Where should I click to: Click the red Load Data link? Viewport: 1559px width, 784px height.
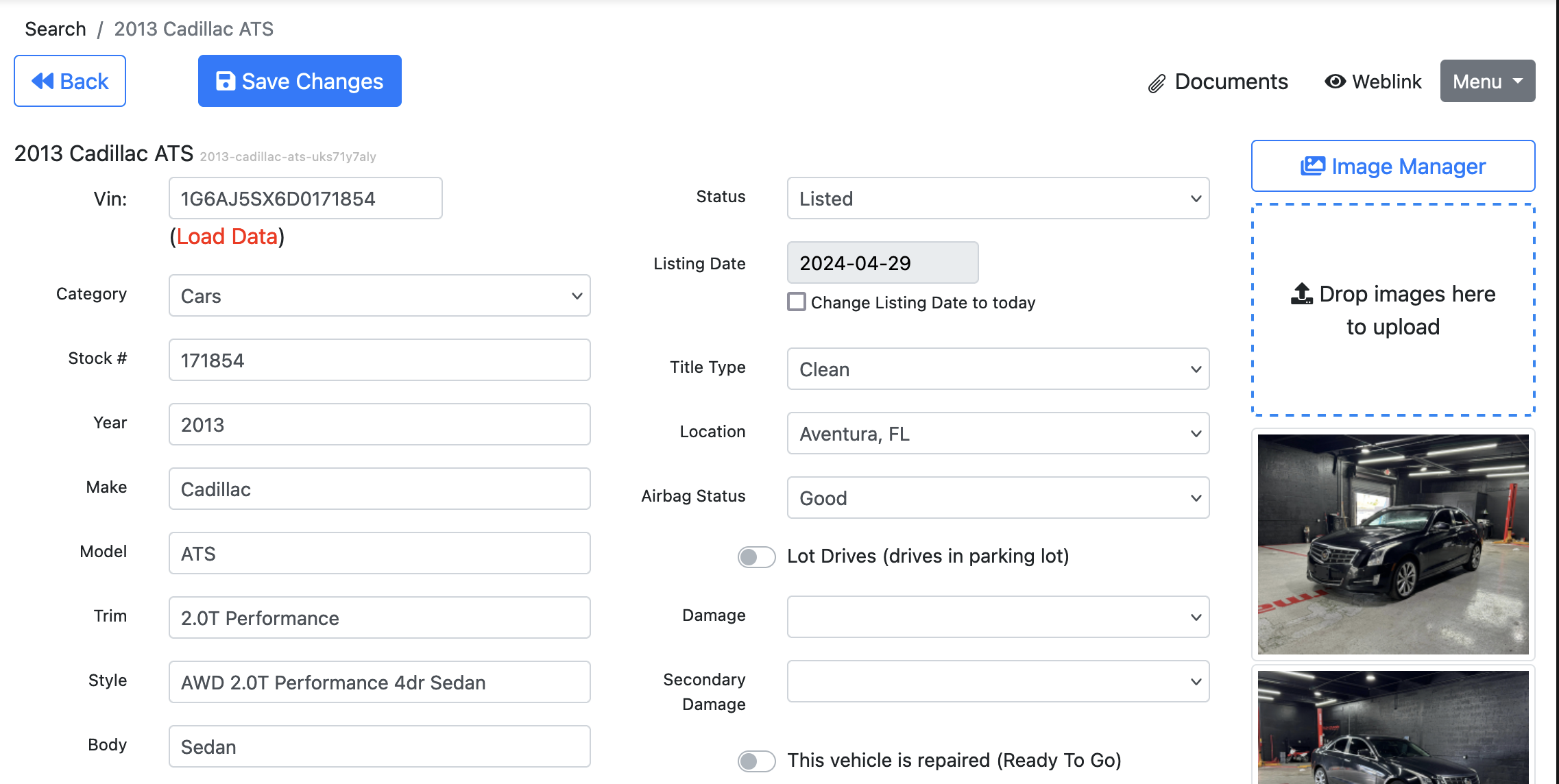pos(227,236)
